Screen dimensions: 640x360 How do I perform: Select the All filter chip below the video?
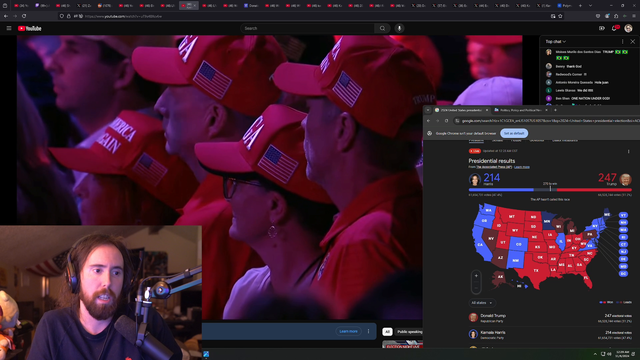pyautogui.click(x=387, y=331)
